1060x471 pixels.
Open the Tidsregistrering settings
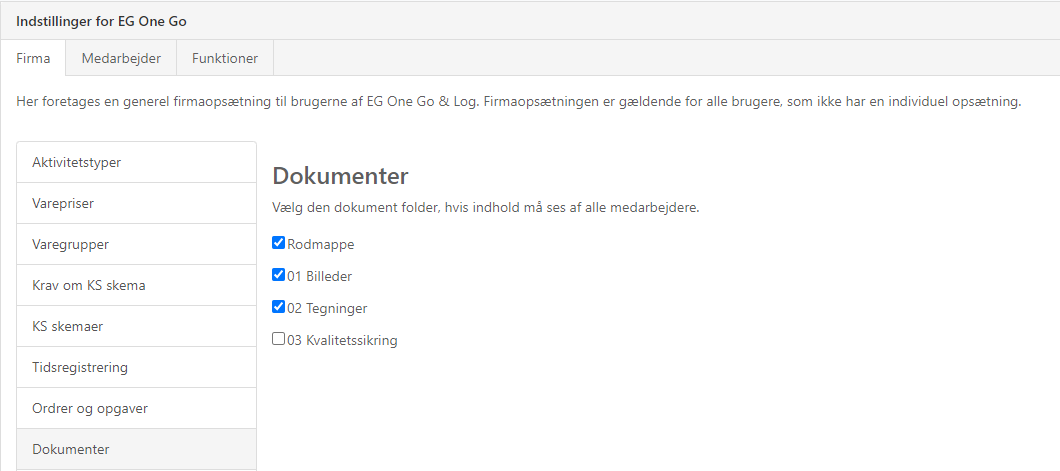pos(136,367)
